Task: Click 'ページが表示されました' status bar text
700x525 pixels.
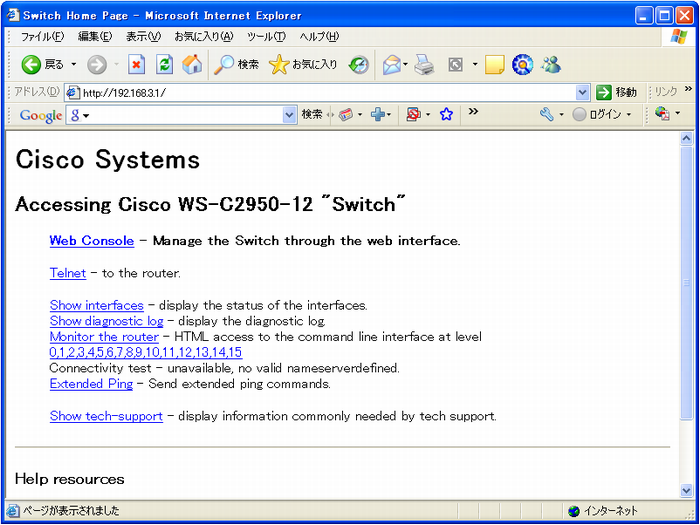Action: click(71, 511)
